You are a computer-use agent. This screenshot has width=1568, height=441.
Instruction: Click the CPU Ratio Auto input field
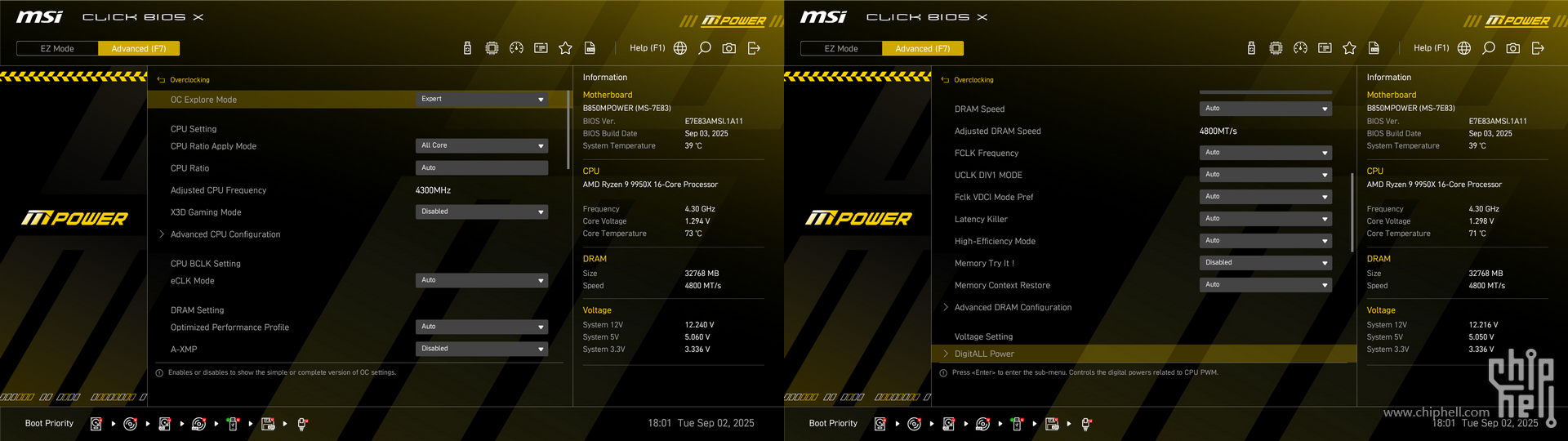click(482, 167)
